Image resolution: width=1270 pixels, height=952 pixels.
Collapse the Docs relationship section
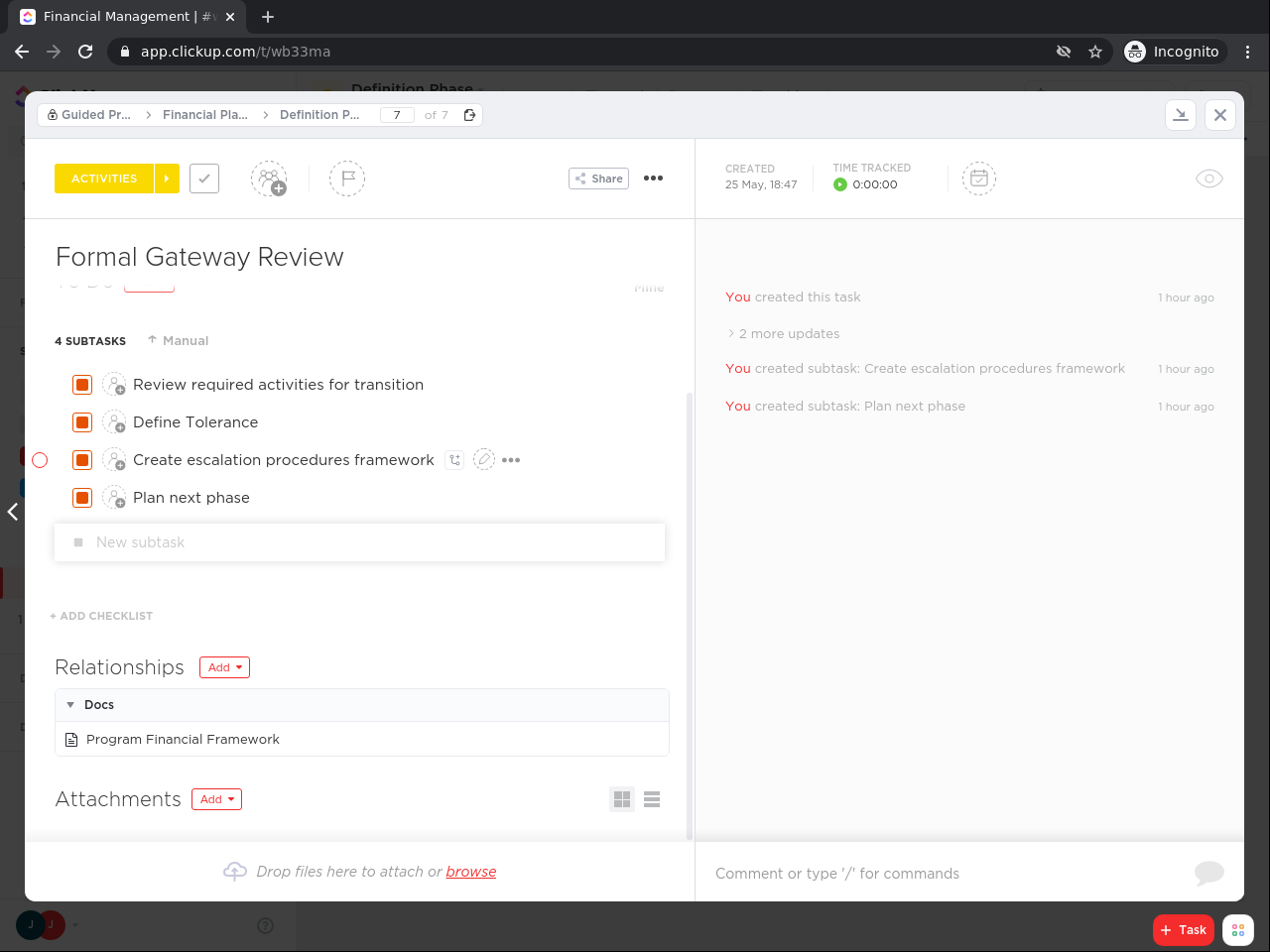coord(70,705)
